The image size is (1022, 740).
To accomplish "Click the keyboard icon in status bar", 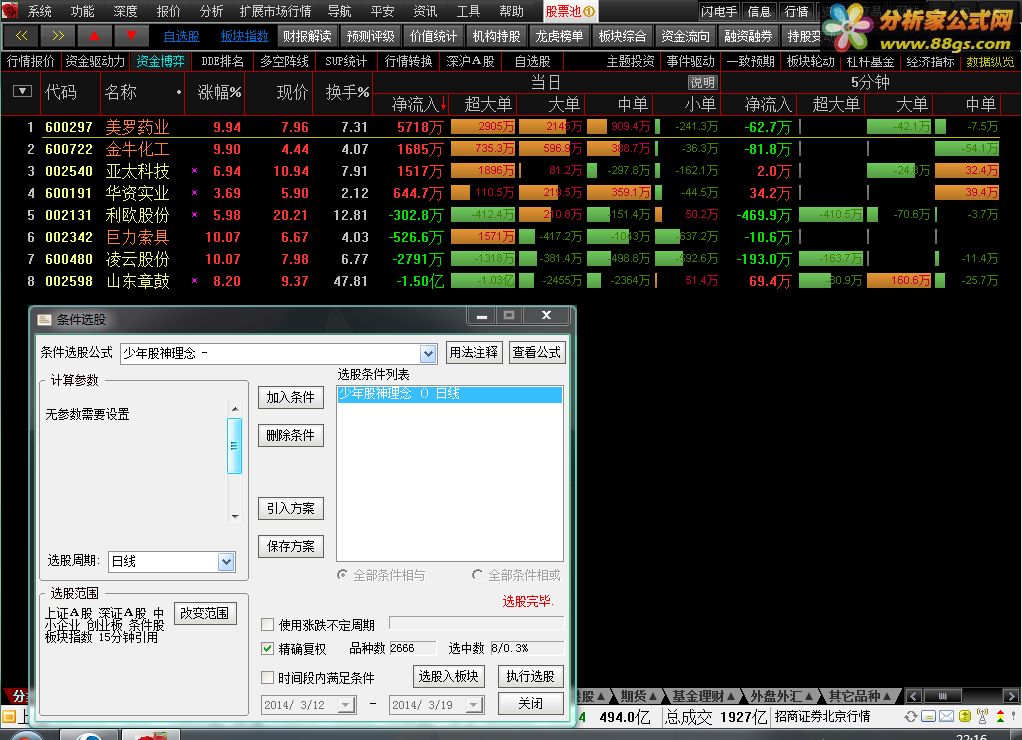I will pos(929,717).
